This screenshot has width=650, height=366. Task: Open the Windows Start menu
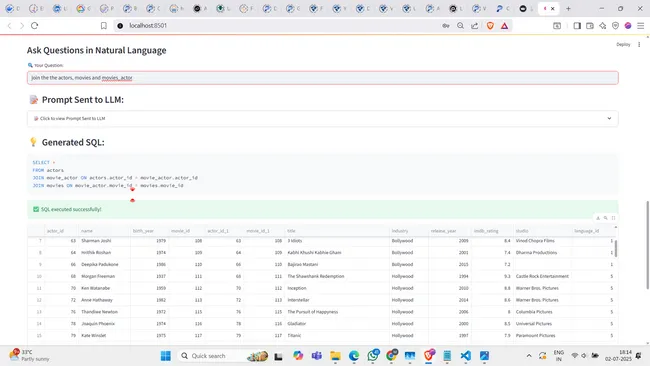[x=165, y=356]
